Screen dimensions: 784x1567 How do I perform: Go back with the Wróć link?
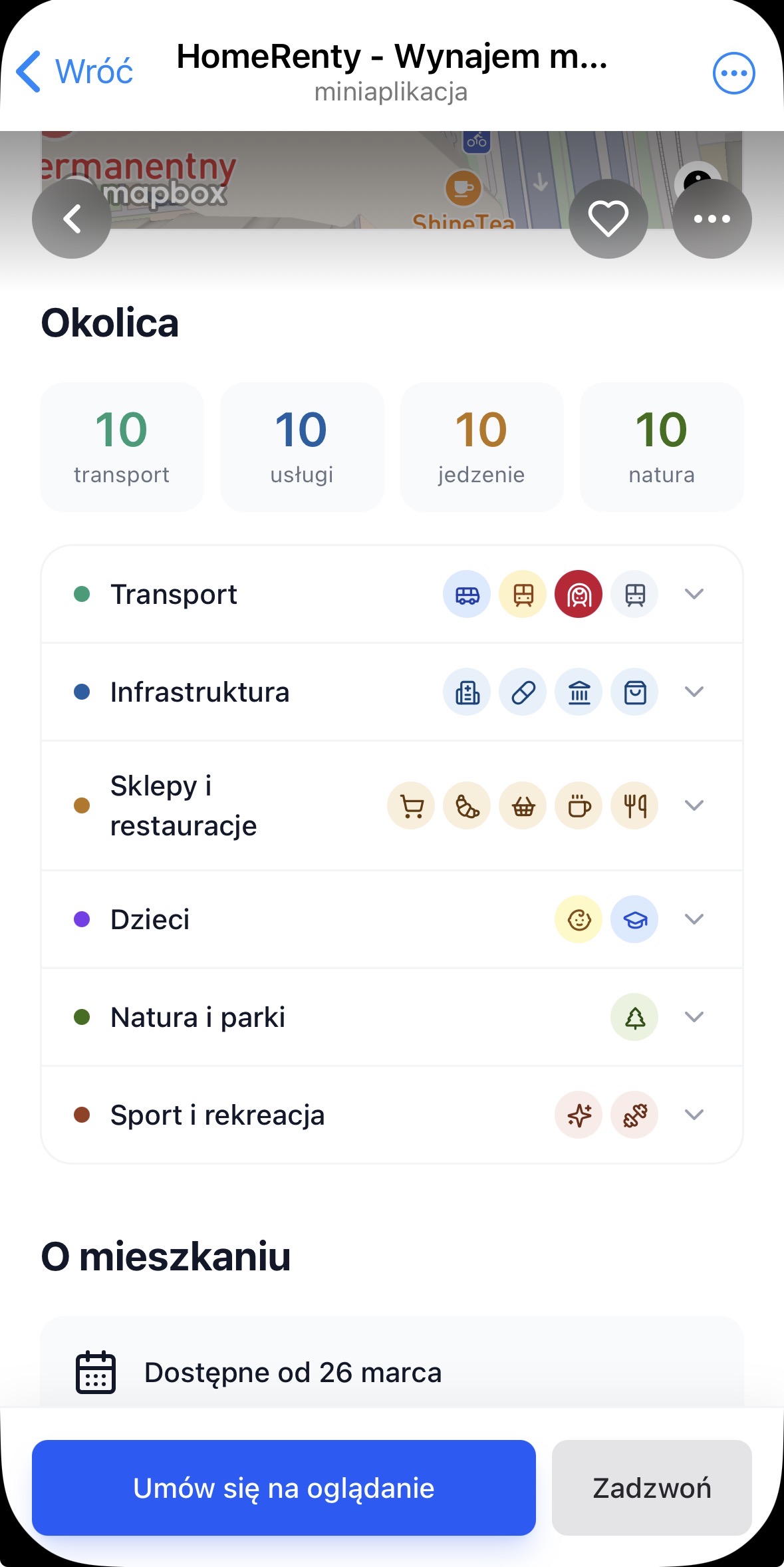[x=75, y=71]
